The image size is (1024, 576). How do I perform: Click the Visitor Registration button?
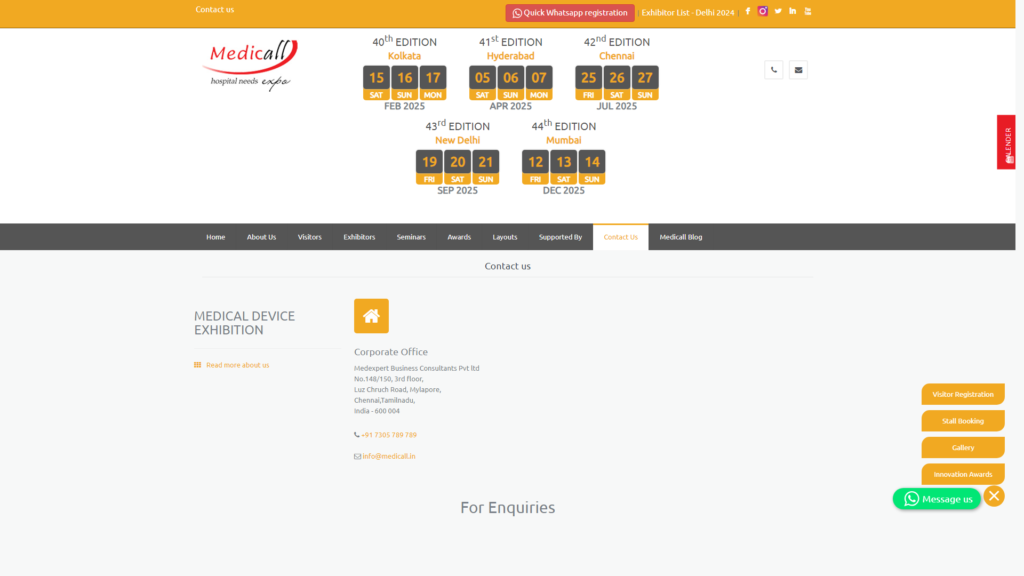[963, 394]
